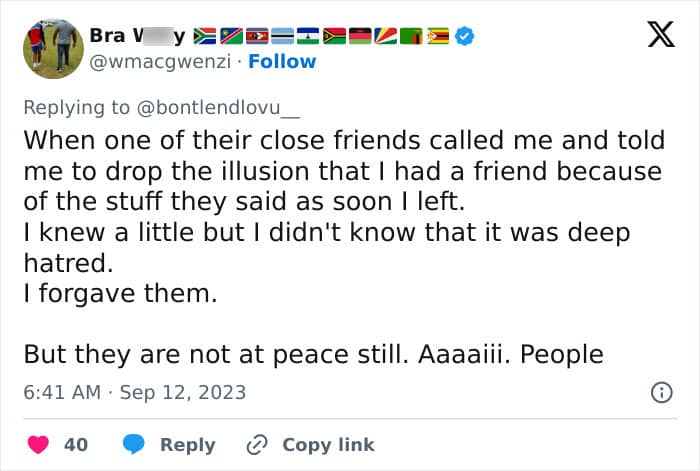The height and width of the screenshot is (471, 700).
Task: Follow the @wmacgwenzi account
Action: coord(282,62)
